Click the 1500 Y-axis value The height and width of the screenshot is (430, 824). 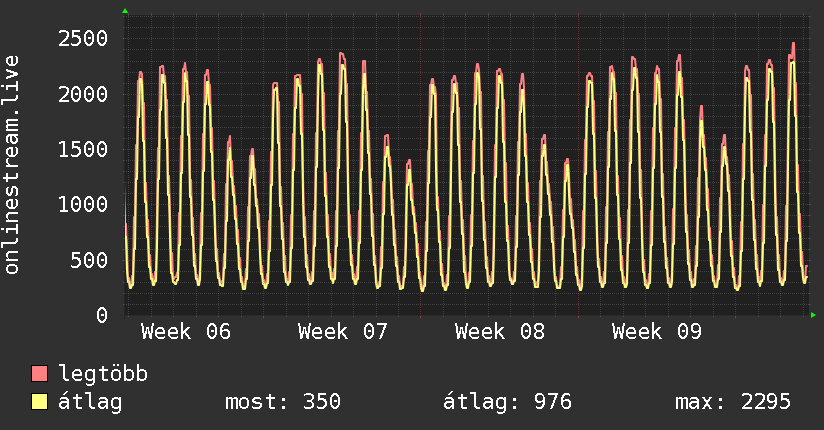point(82,150)
